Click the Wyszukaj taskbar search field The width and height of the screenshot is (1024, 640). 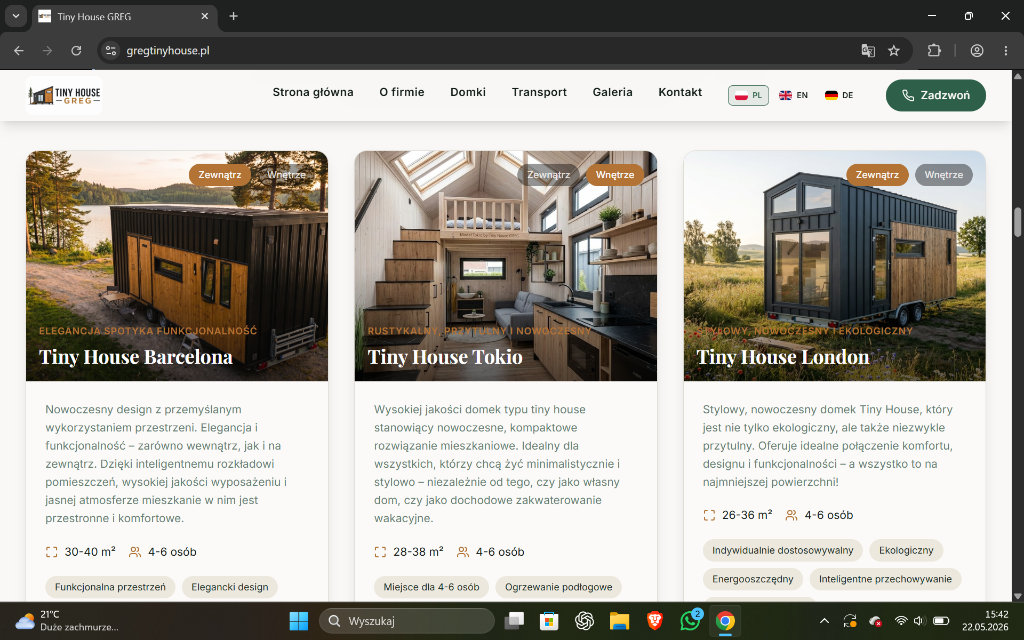coord(406,620)
